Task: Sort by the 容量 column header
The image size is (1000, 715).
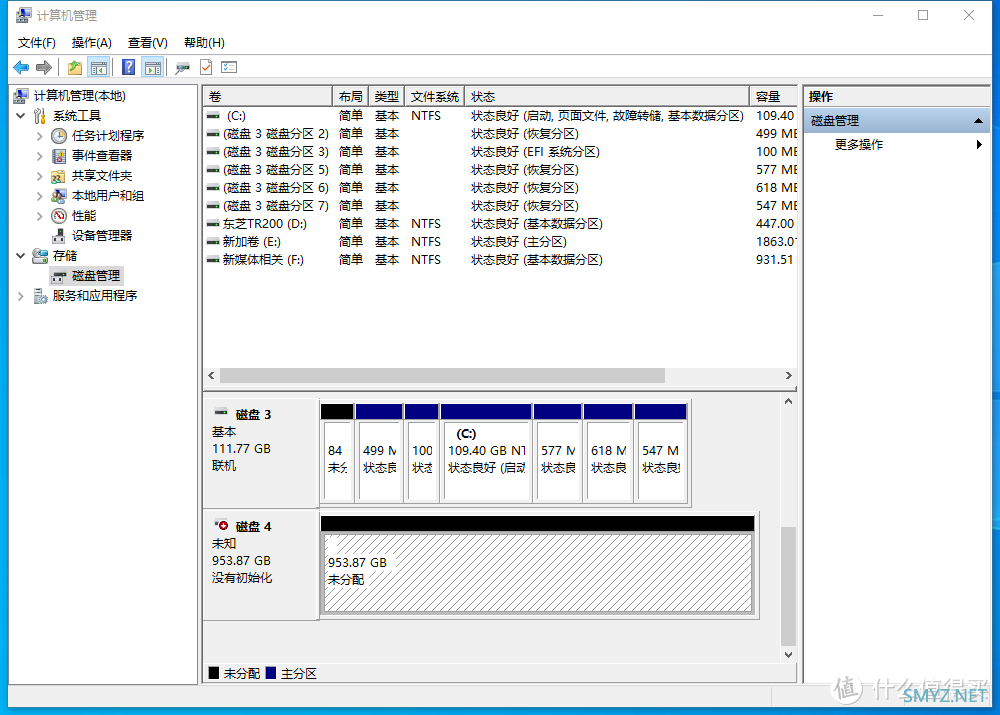Action: (x=774, y=96)
